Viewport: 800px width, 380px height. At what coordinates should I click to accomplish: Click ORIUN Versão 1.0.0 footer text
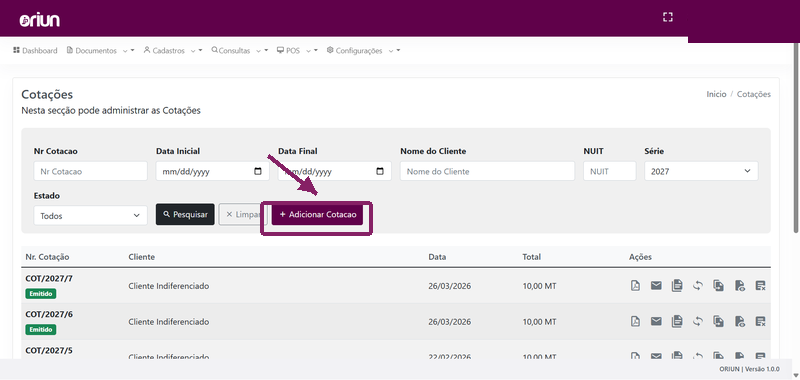[749, 369]
